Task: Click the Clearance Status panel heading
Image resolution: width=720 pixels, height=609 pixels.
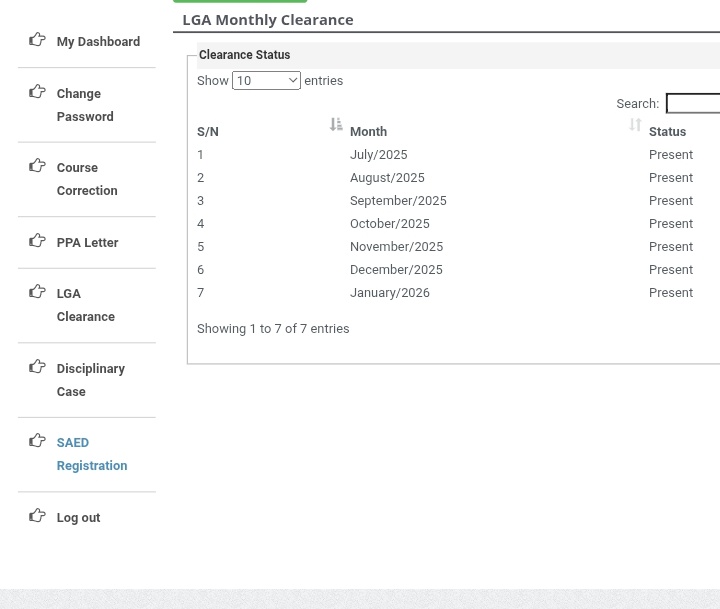Action: pos(244,55)
